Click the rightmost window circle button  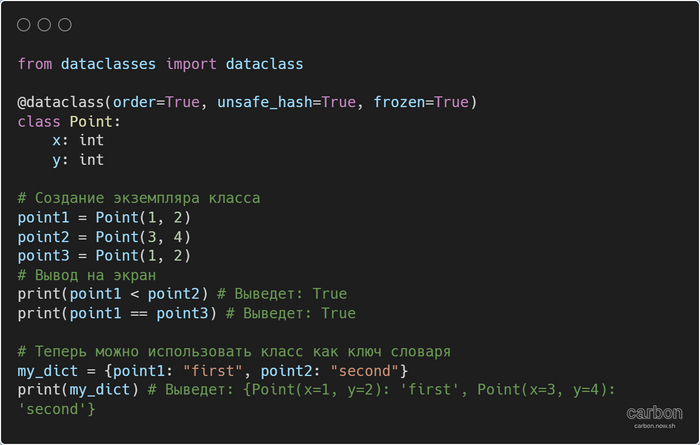tap(65, 25)
